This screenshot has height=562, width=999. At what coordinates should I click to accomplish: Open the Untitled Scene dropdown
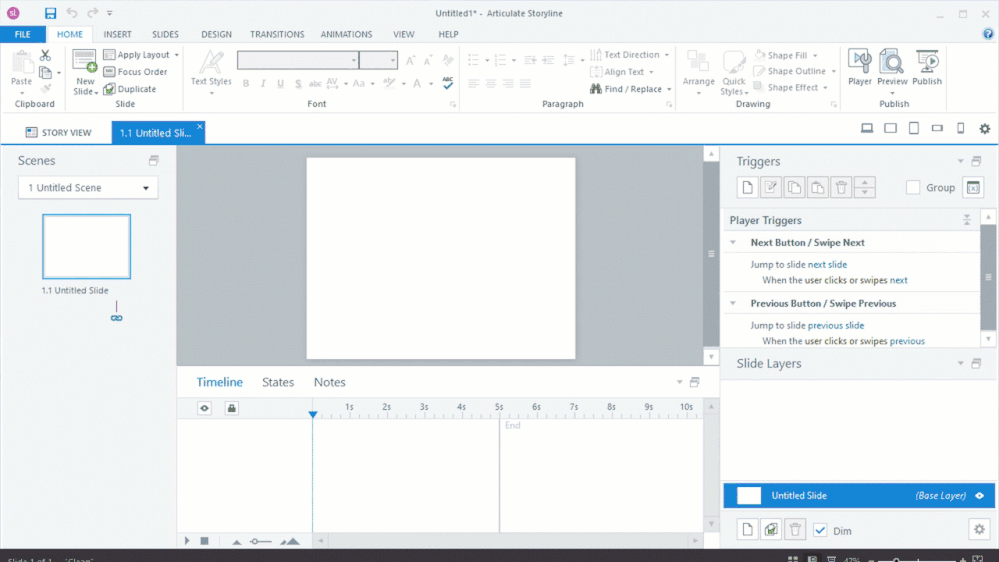88,188
